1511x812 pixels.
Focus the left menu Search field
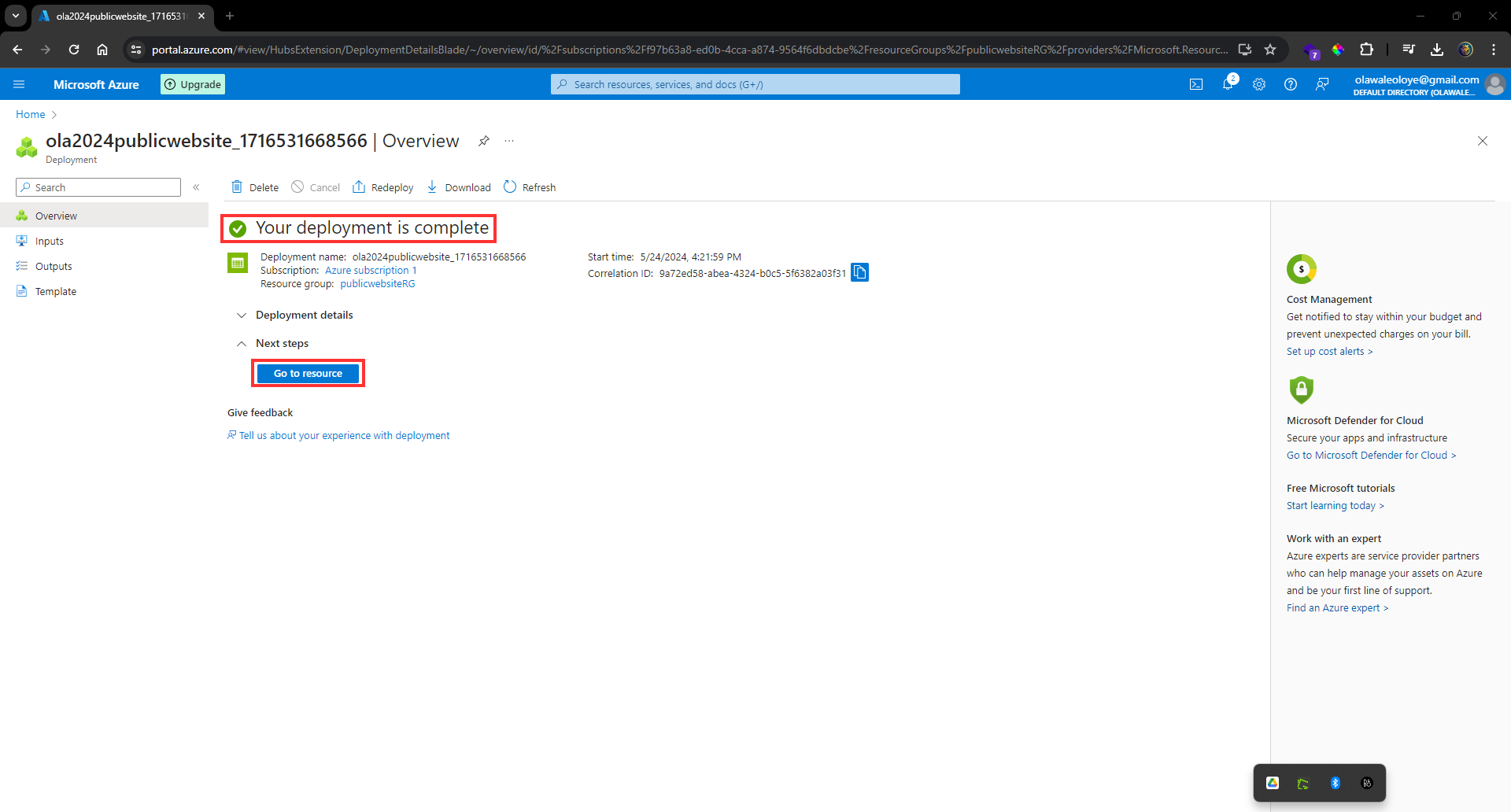tap(98, 187)
